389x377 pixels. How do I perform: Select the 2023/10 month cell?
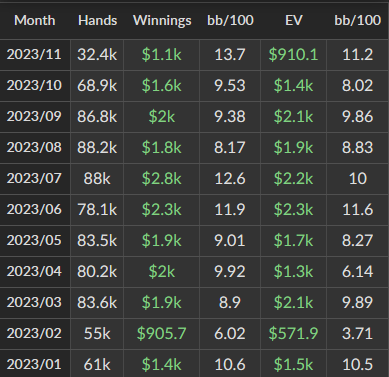pos(34,86)
